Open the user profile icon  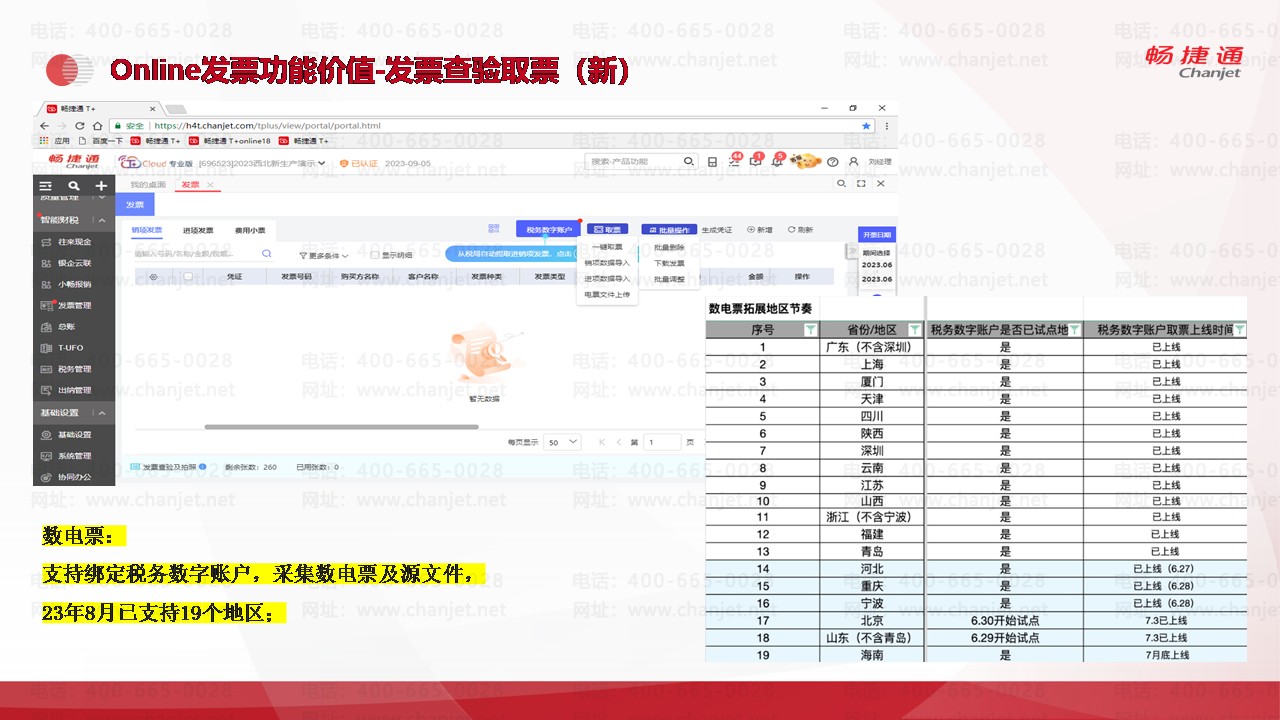point(854,162)
